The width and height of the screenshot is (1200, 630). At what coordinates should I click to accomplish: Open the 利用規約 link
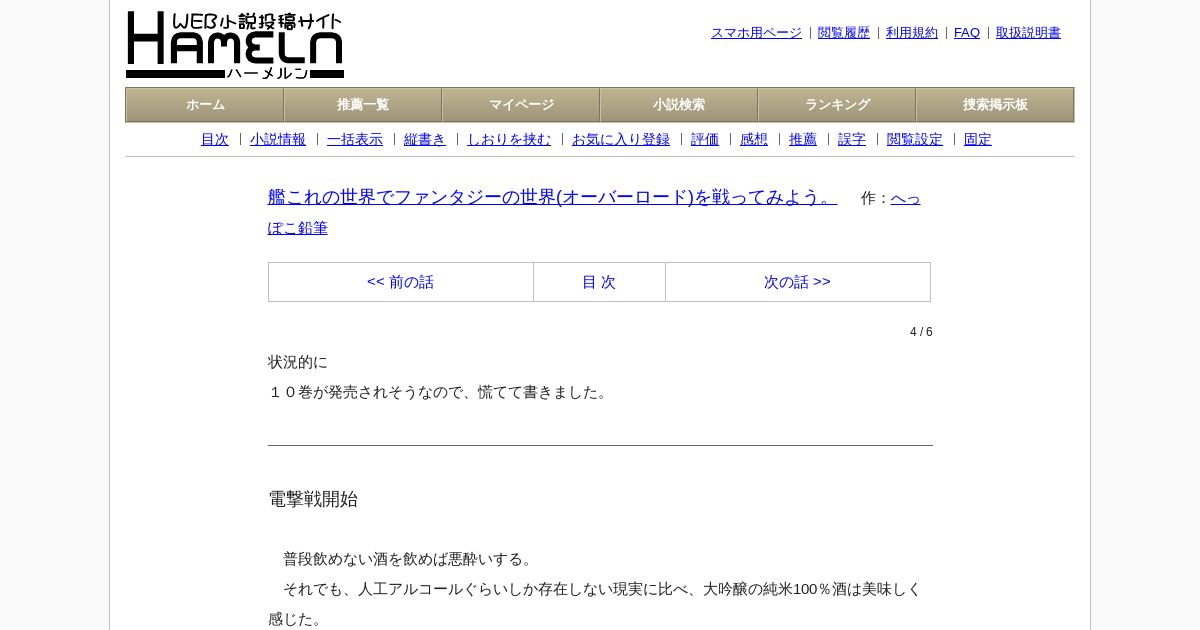coord(912,33)
